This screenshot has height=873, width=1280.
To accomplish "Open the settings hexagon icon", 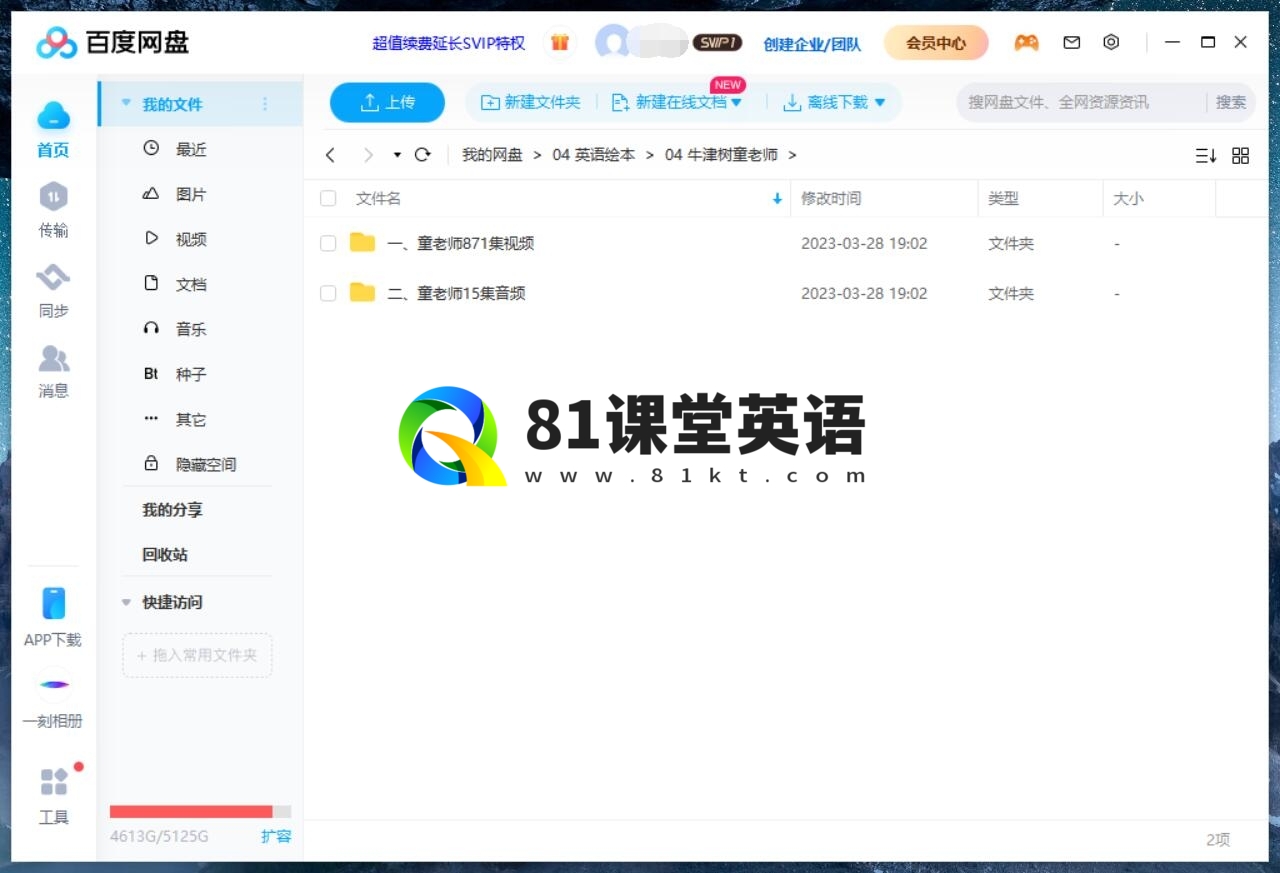I will click(x=1111, y=43).
